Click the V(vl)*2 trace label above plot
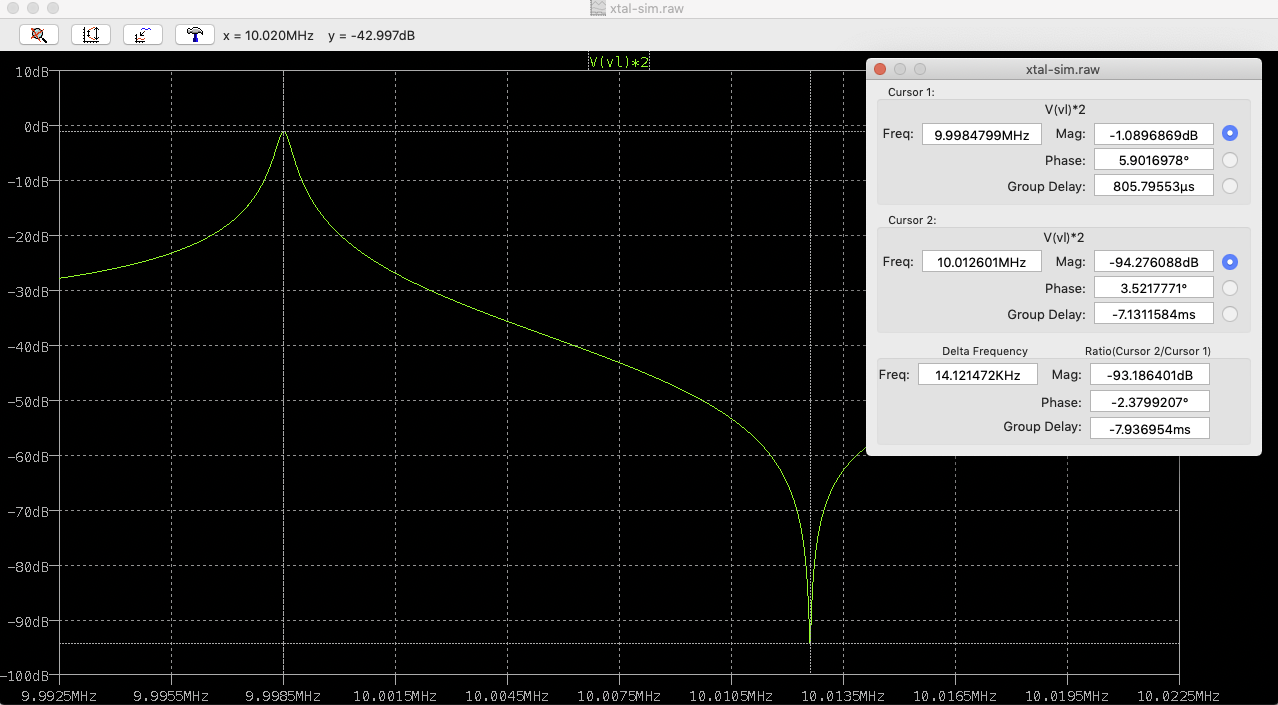 (x=620, y=62)
